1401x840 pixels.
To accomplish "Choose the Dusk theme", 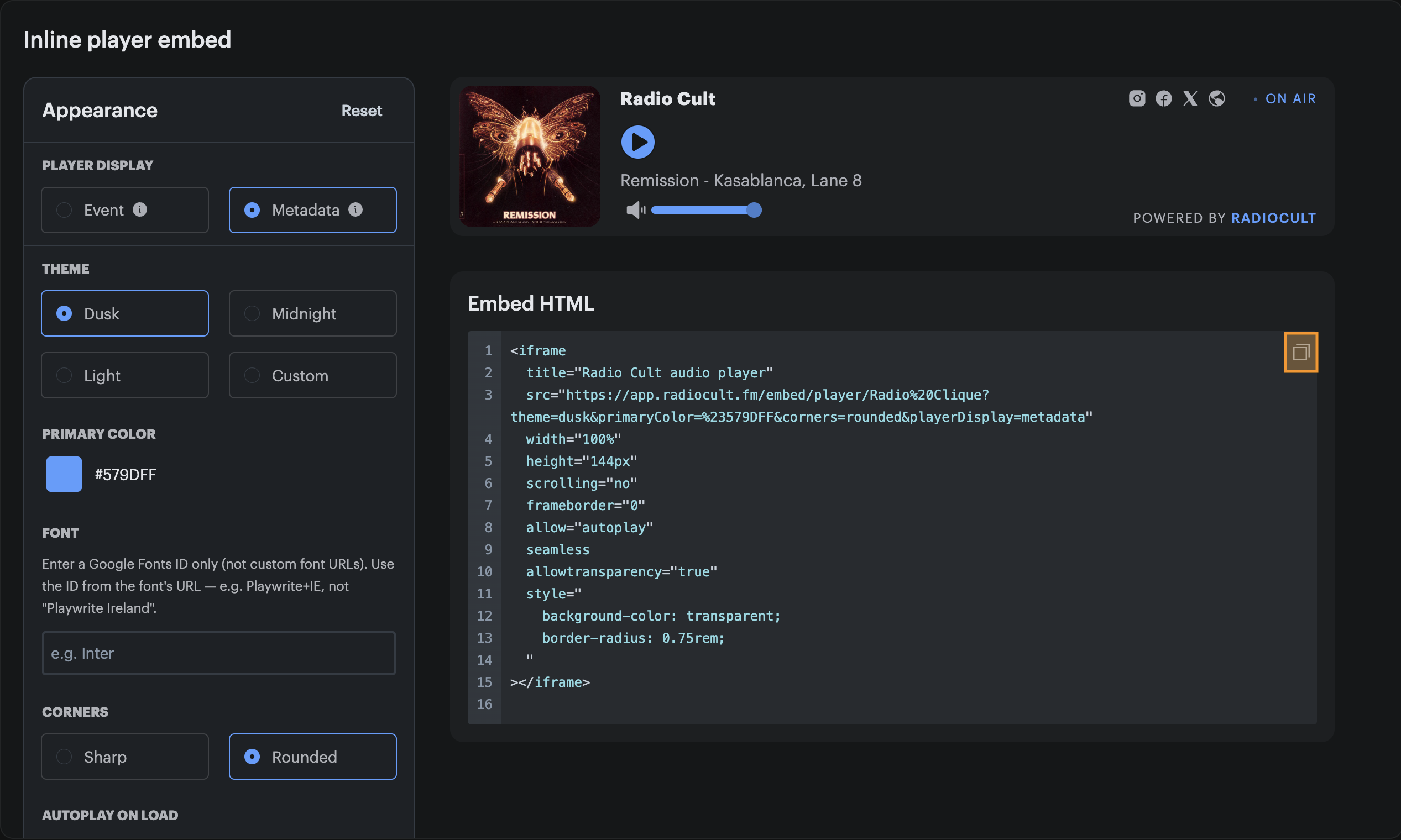I will pos(124,313).
